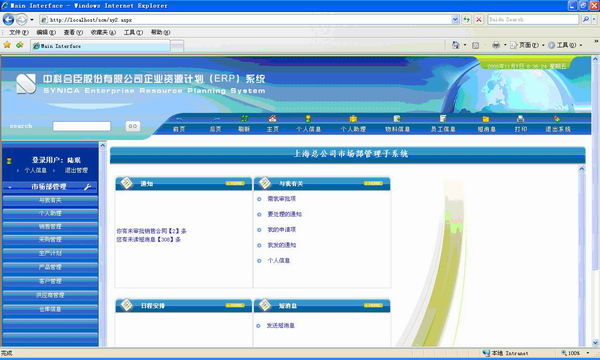Click the wrench icon beside 市场部管理
Viewport: 600px width, 360px height.
(88, 187)
